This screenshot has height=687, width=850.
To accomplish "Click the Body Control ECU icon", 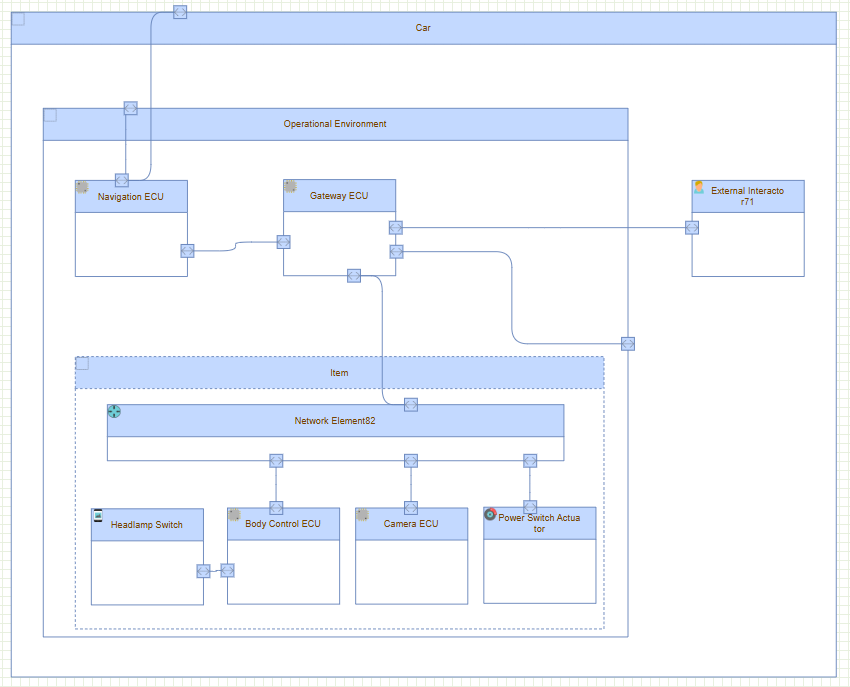I will coord(234,515).
